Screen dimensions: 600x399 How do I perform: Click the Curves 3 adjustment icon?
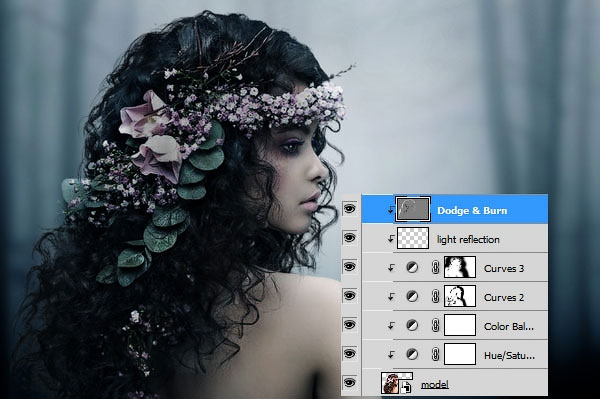tap(412, 267)
